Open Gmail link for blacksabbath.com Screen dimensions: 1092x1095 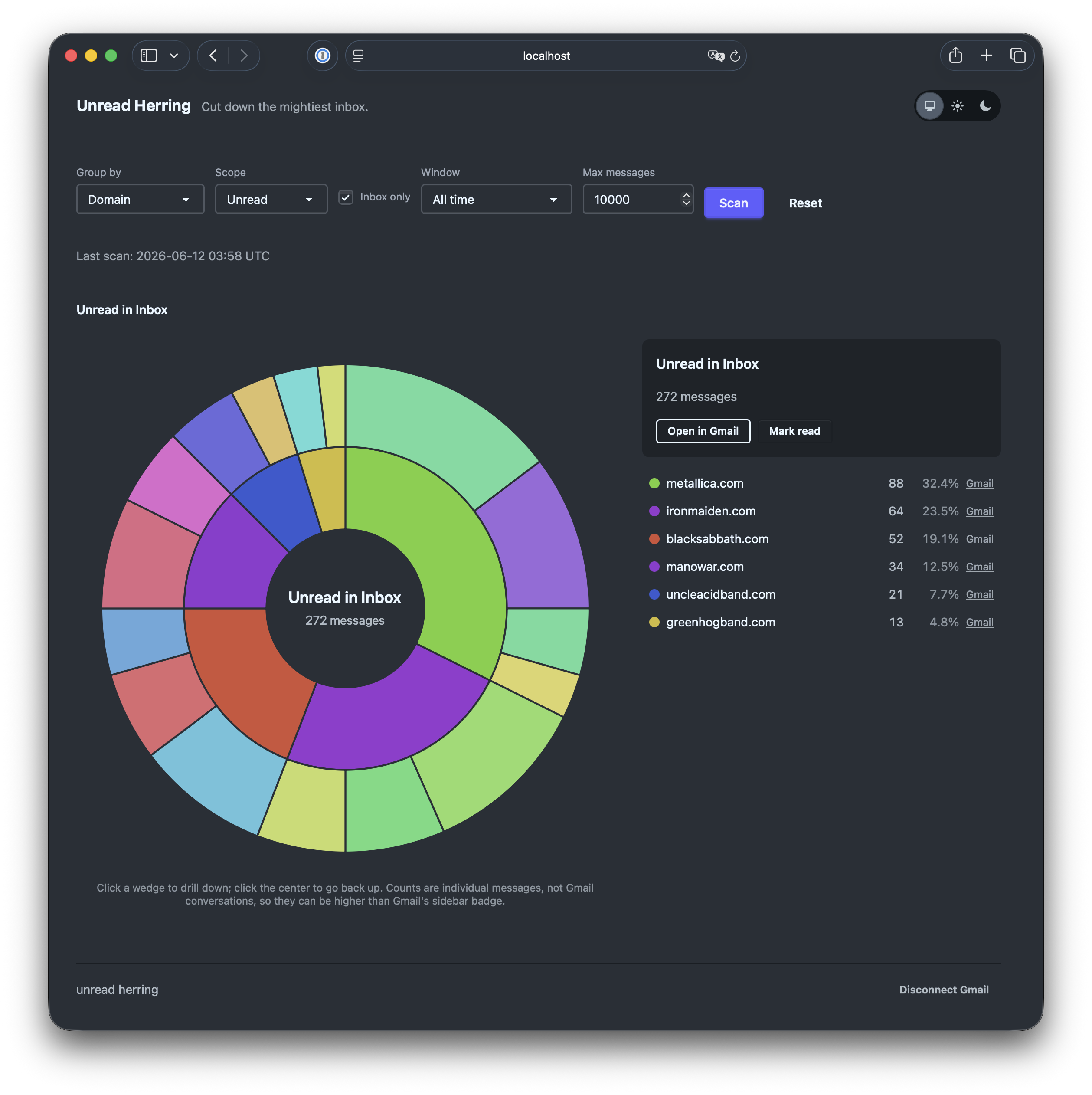pyautogui.click(x=979, y=539)
